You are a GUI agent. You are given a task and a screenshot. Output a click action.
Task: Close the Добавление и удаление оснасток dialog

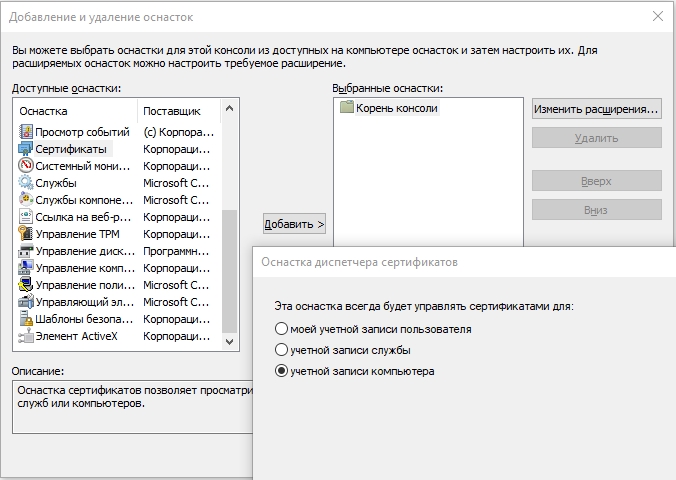click(657, 17)
